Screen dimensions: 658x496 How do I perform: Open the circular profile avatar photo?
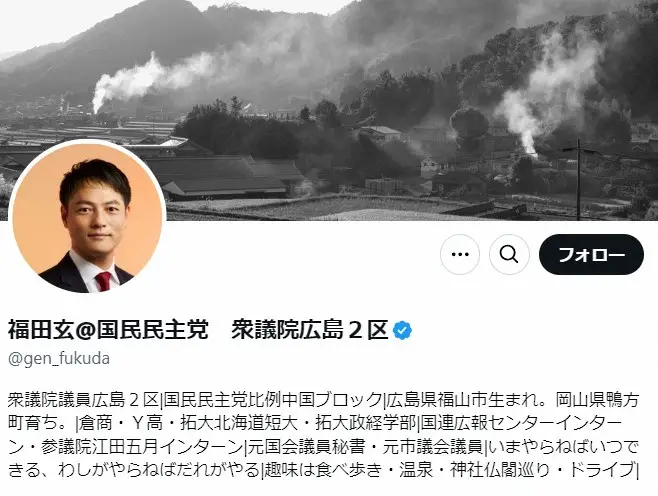point(87,217)
